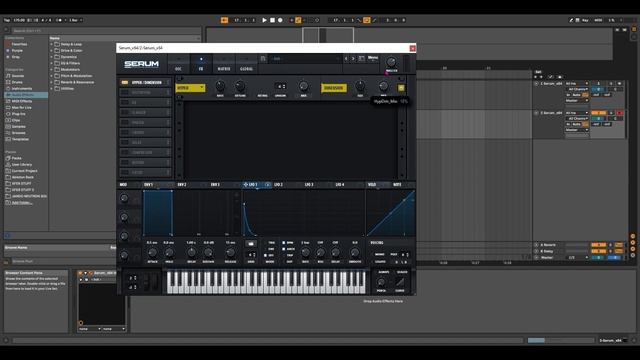The height and width of the screenshot is (360, 640).
Task: Click the Hyper Detune knob
Action: pyautogui.click(x=240, y=86)
